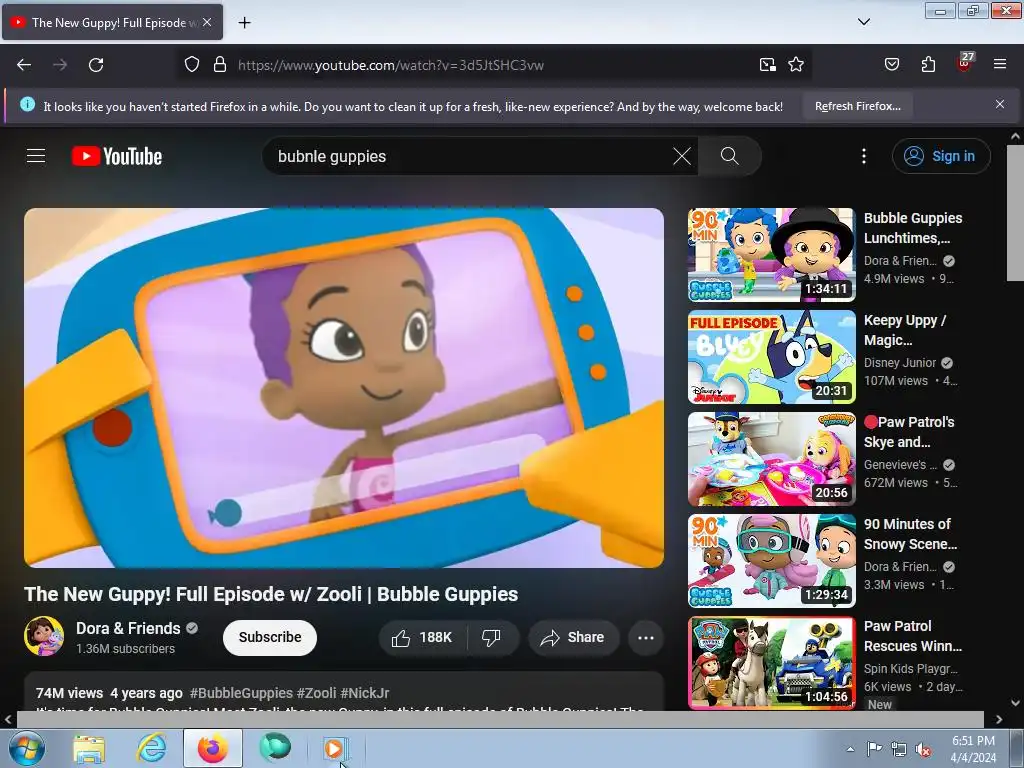Open the YouTube guide menu icon

click(x=36, y=155)
